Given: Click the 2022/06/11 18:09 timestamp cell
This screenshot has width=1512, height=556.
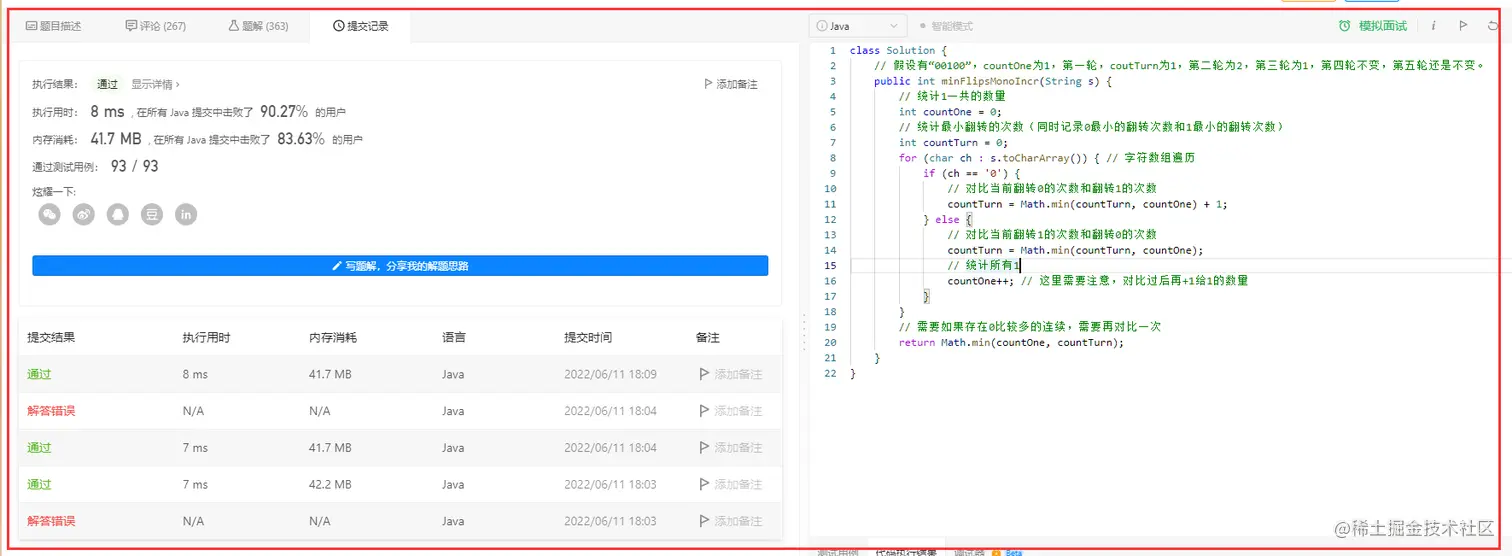Looking at the screenshot, I should (610, 374).
